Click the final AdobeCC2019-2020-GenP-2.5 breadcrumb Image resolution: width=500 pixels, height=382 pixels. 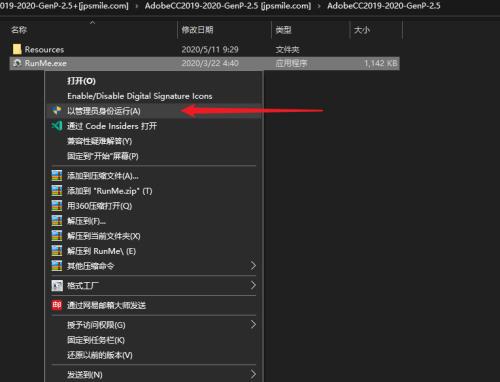384,6
